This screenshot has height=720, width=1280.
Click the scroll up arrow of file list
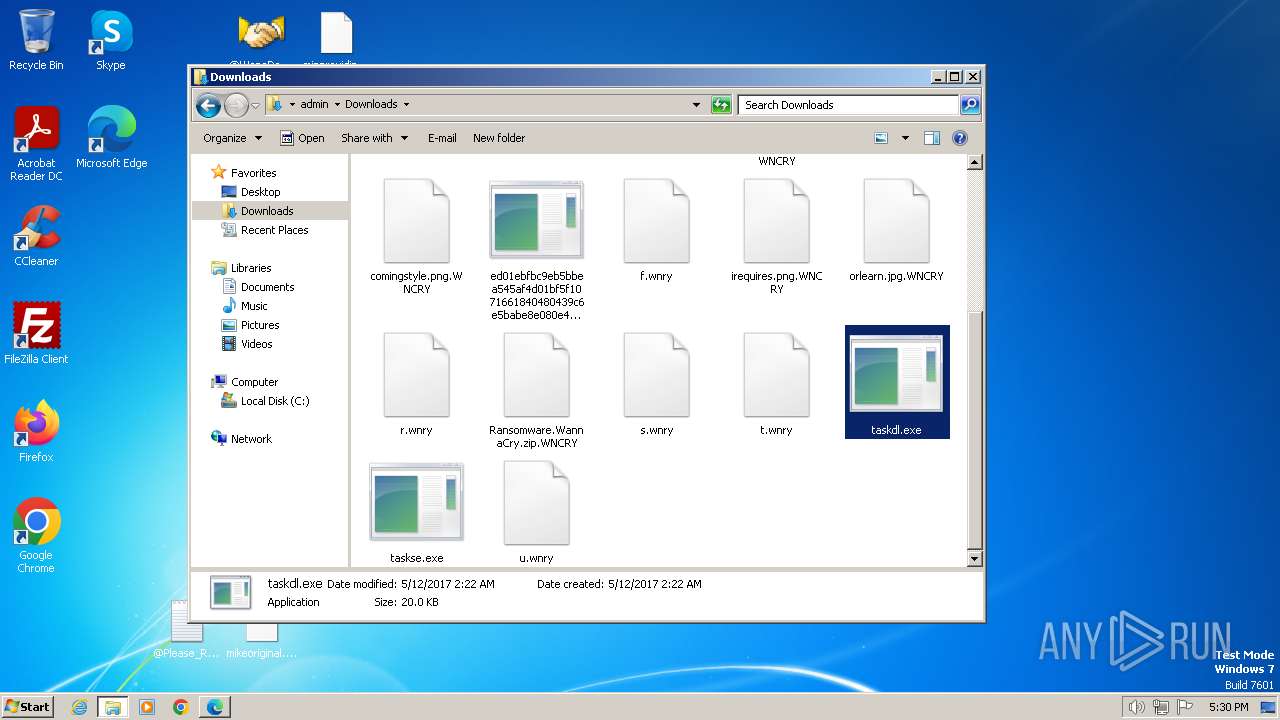[975, 162]
